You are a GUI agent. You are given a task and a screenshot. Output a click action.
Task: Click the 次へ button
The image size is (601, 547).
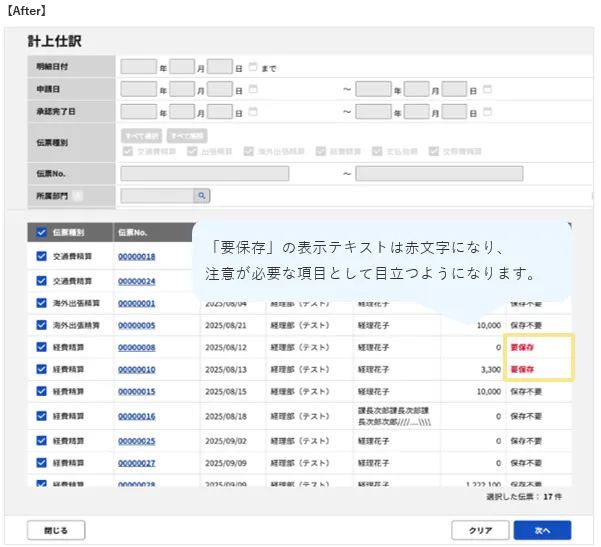[542, 530]
